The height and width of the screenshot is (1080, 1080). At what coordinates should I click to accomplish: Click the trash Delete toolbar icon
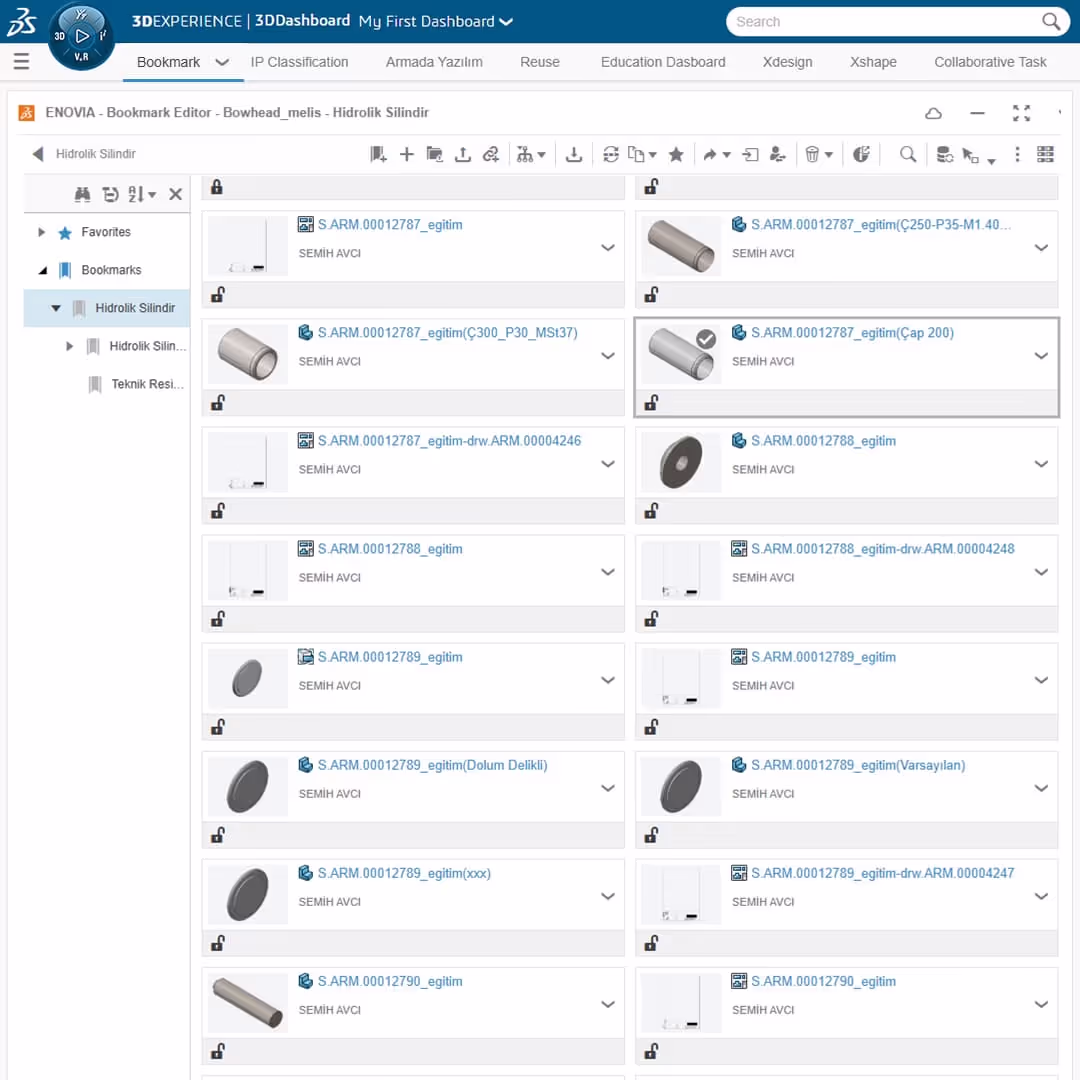tap(812, 154)
